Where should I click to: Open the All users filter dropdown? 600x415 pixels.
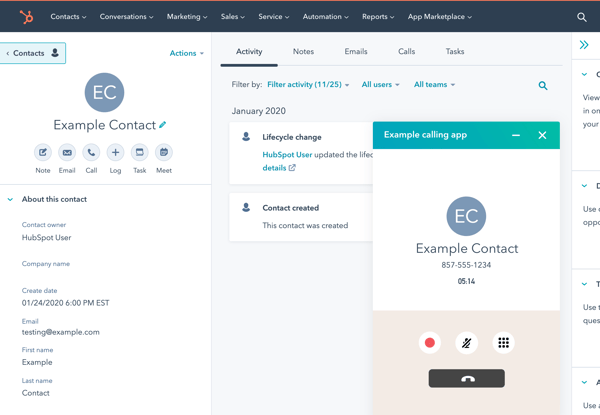[x=380, y=85]
